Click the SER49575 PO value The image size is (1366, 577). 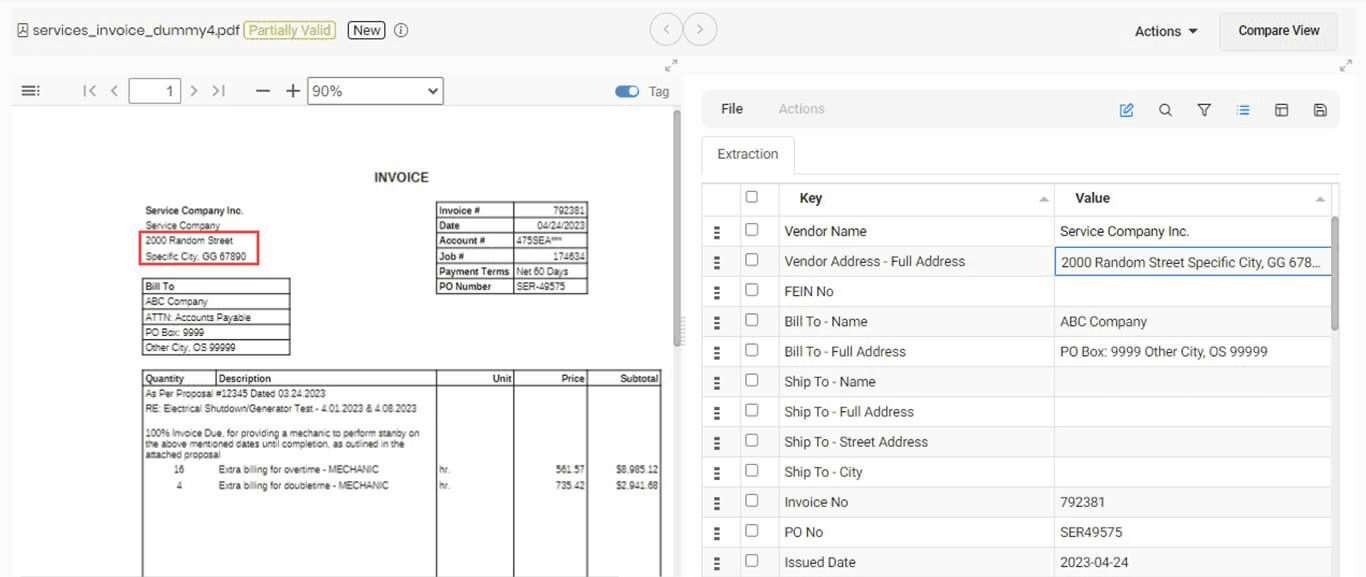click(1091, 532)
